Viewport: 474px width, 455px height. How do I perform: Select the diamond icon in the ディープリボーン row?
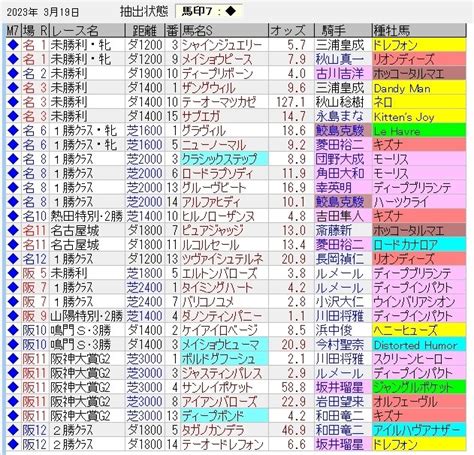13,73
